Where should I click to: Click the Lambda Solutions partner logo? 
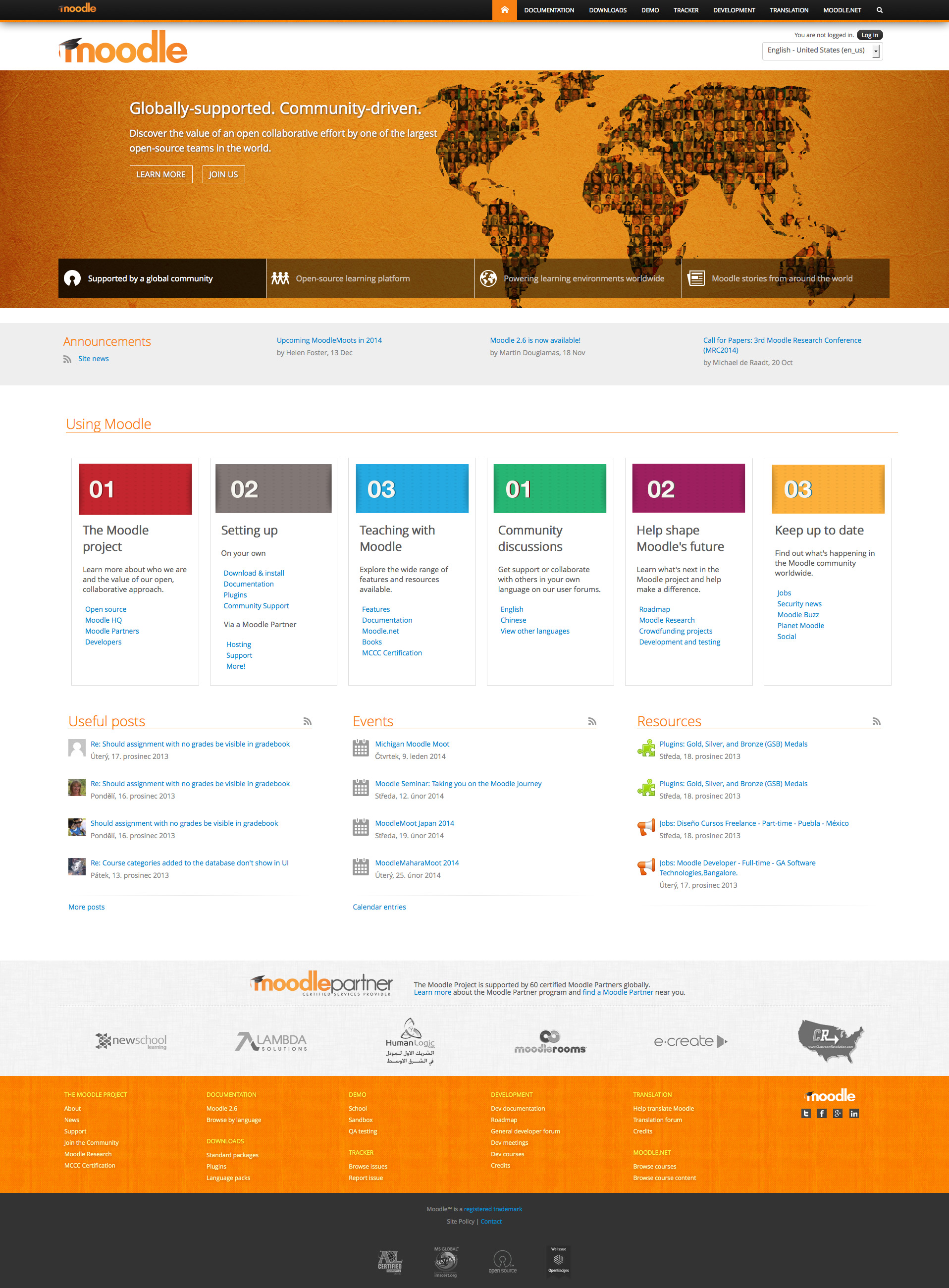271,1041
